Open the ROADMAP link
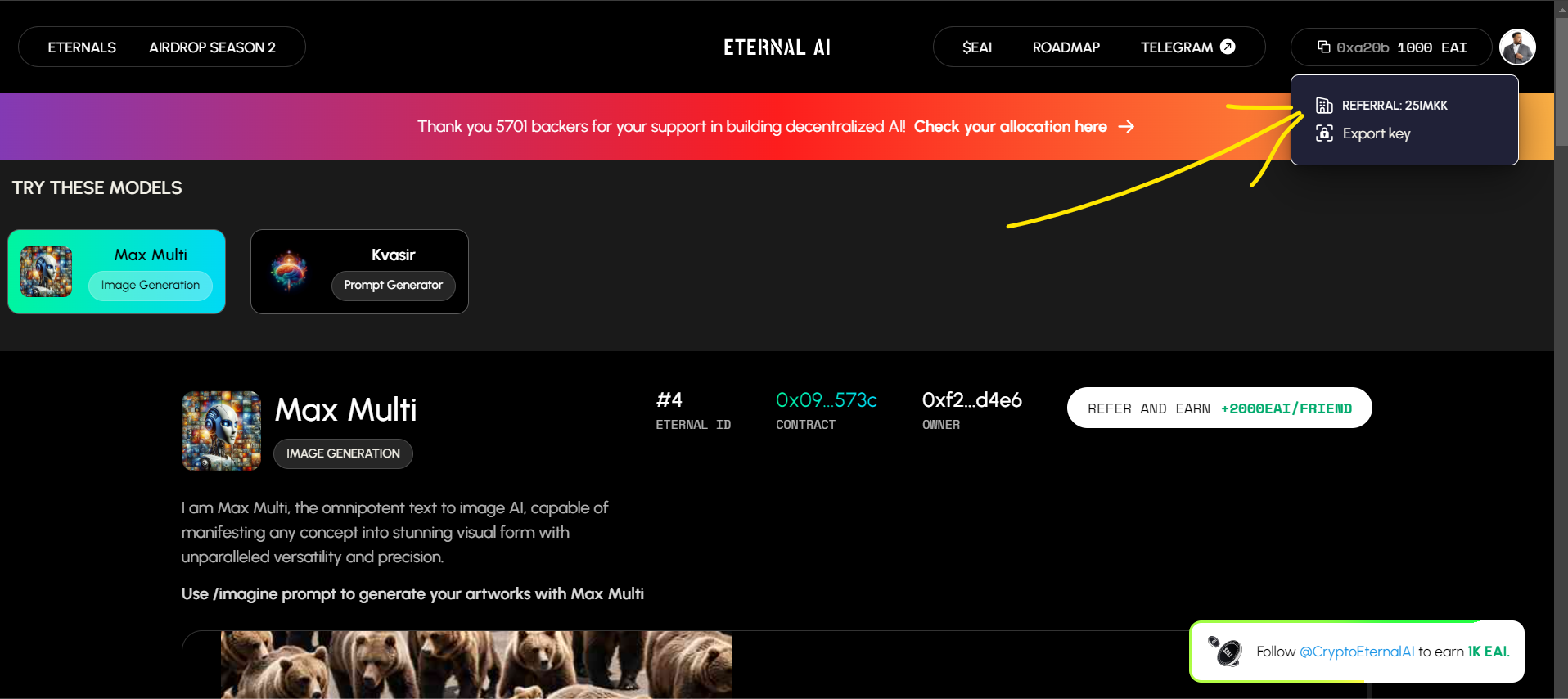The image size is (1568, 699). point(1066,47)
